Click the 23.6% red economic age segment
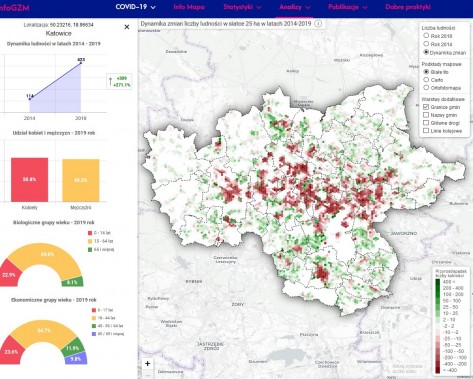 point(11,351)
